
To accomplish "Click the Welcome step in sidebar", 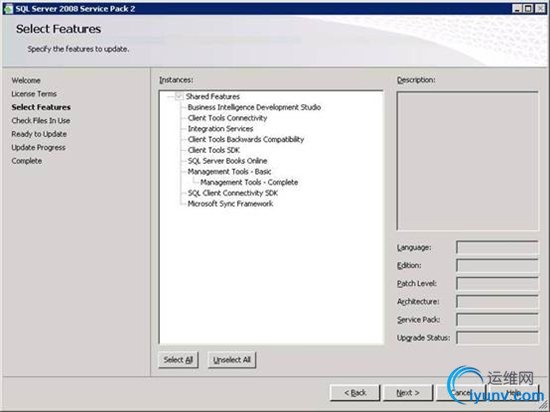I will 26,80.
